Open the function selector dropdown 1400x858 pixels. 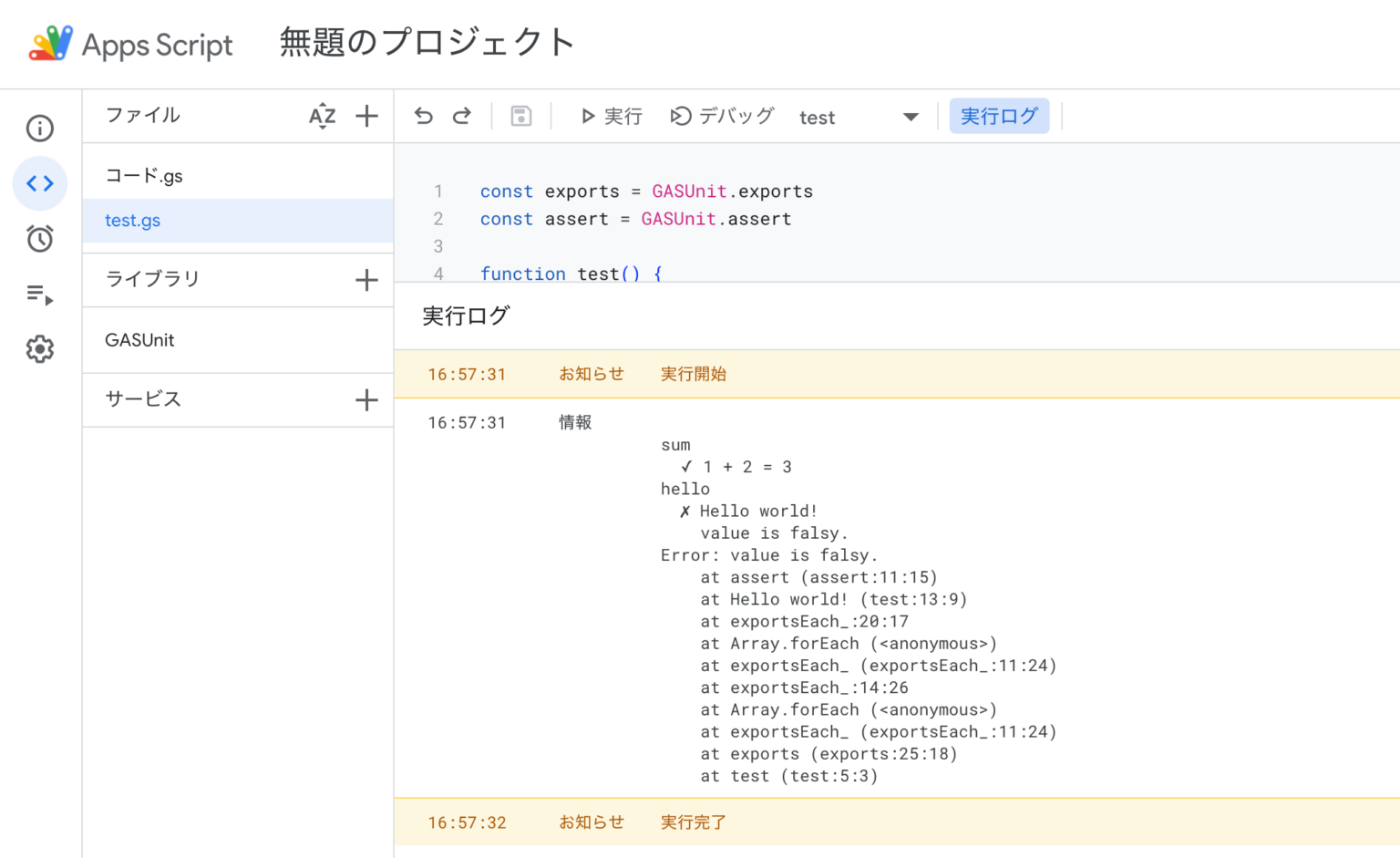pos(910,116)
